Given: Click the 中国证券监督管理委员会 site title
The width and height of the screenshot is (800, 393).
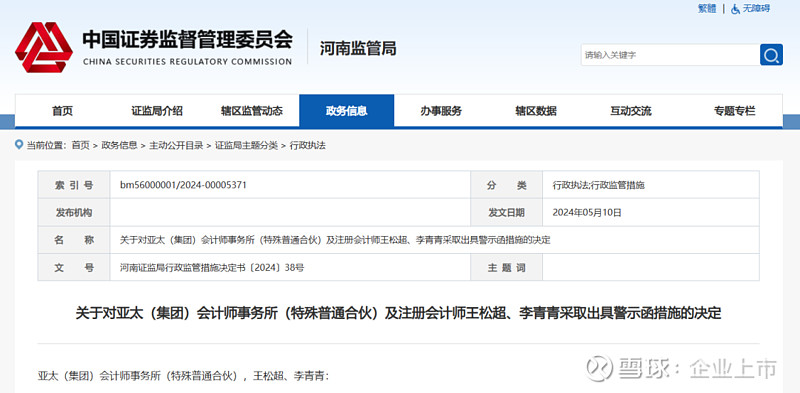Looking at the screenshot, I should coord(187,39).
